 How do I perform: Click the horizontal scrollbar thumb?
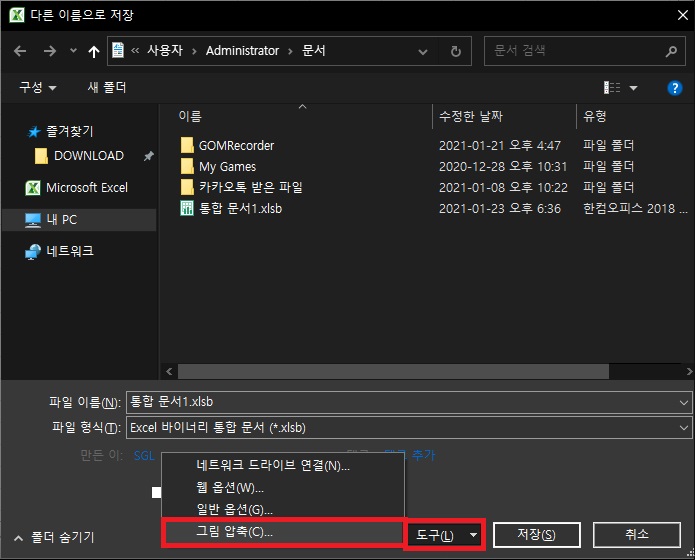pos(393,372)
